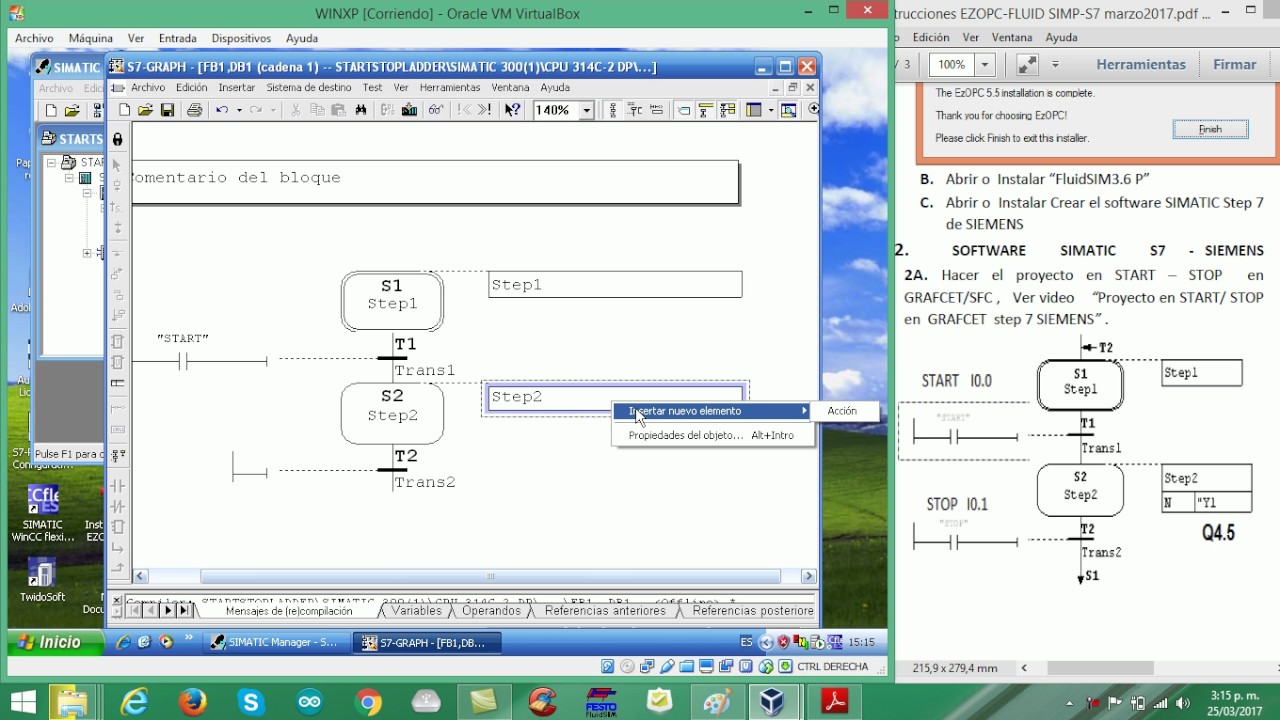Switch to the Variables tab

tap(416, 611)
